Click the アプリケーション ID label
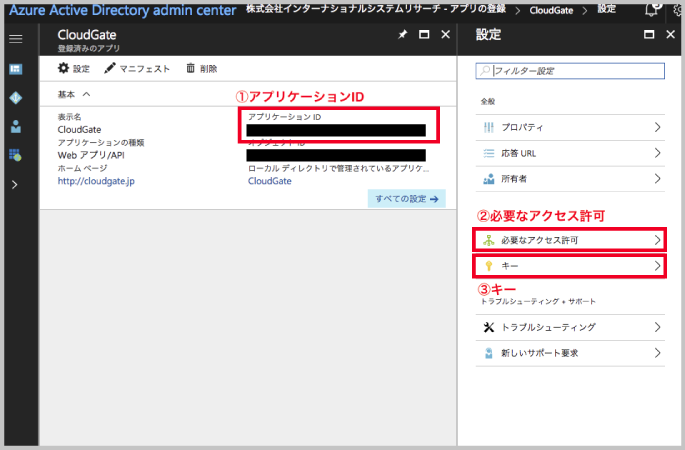Screen dimensions: 685x450 click(284, 117)
